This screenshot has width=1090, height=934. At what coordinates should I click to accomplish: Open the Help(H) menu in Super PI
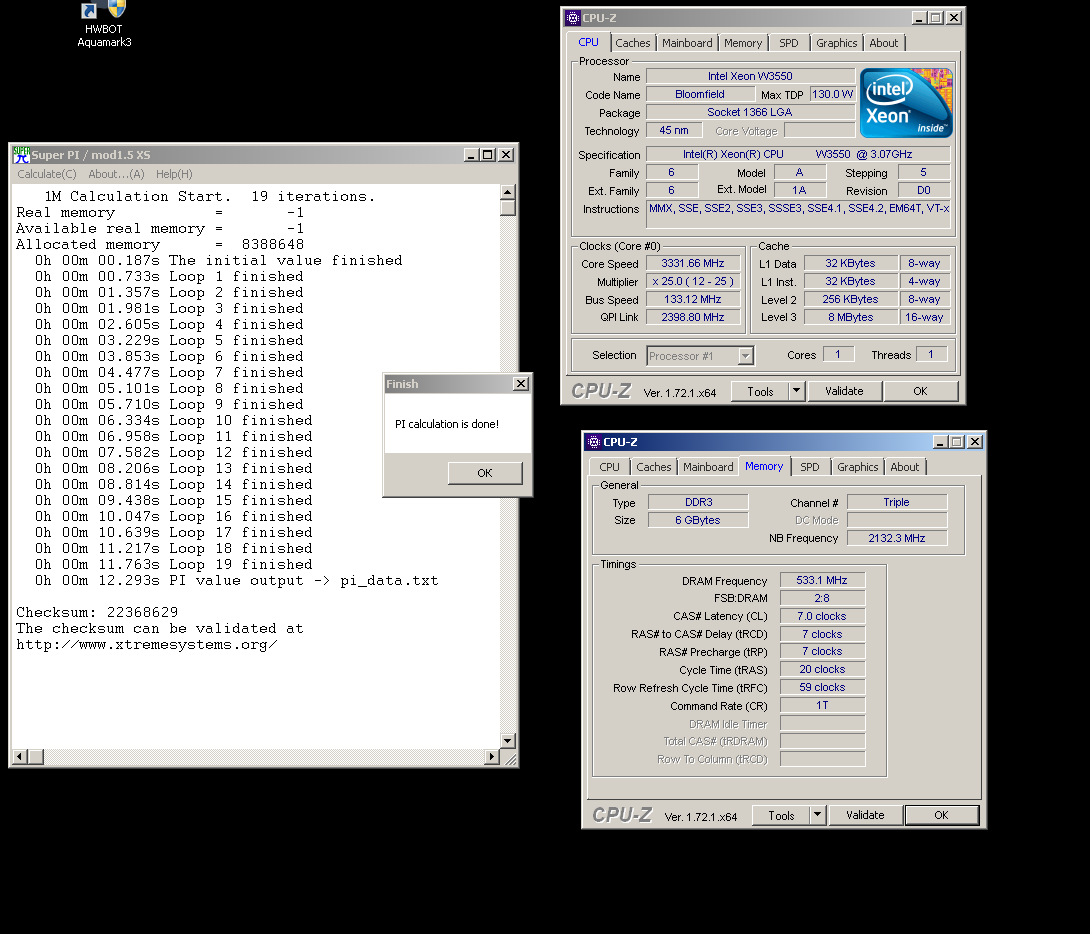(x=174, y=174)
